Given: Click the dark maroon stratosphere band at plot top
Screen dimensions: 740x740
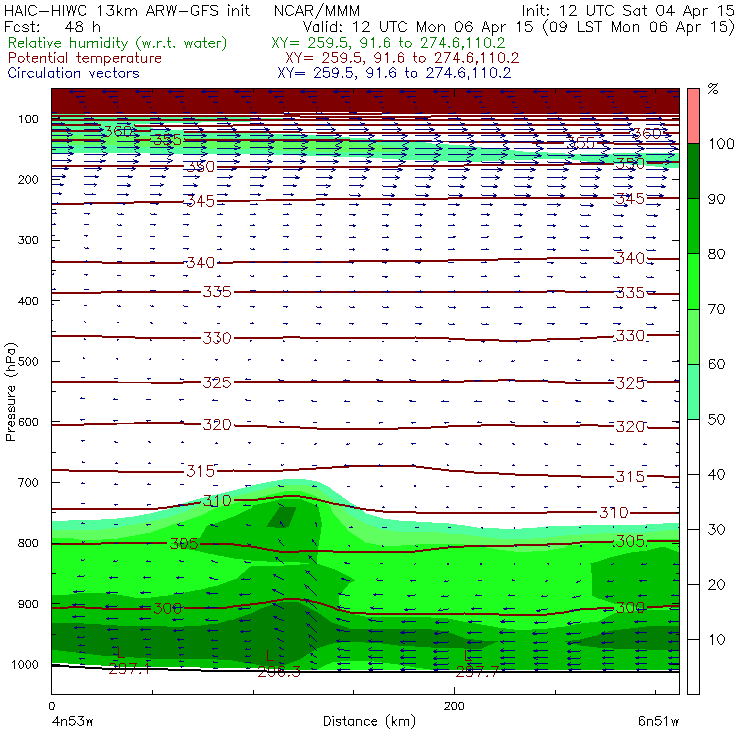Looking at the screenshot, I should coord(365,101).
